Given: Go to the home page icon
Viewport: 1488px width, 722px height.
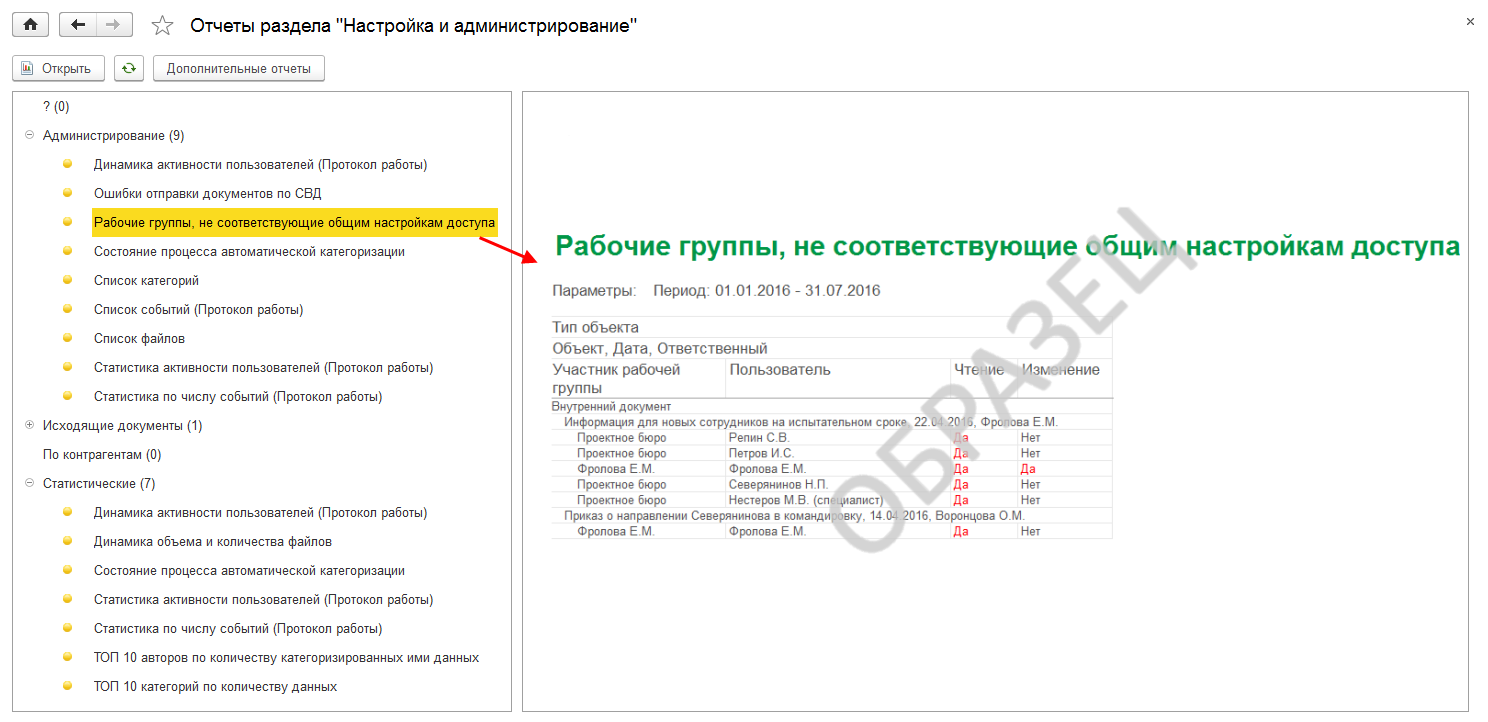Looking at the screenshot, I should pyautogui.click(x=30, y=25).
